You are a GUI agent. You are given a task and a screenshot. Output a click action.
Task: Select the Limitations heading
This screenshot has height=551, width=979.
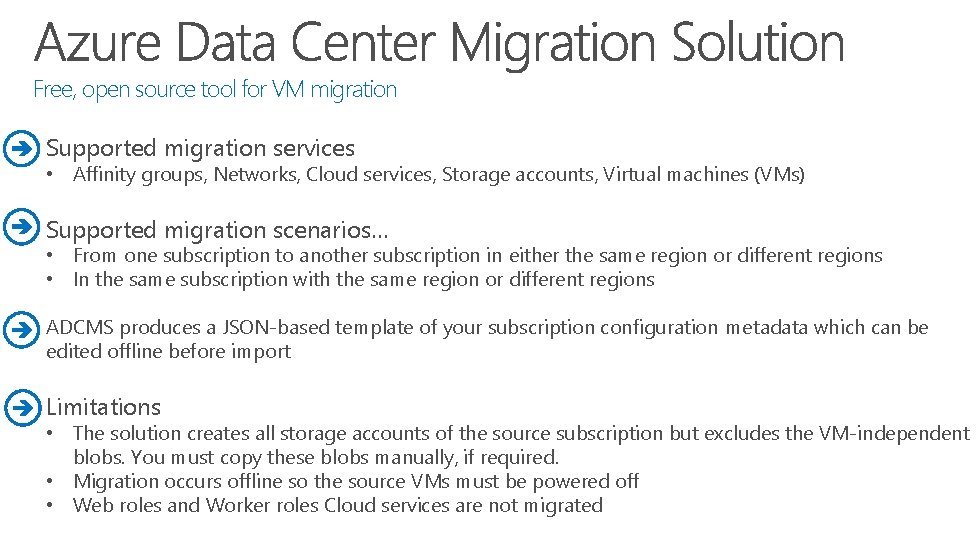(x=103, y=407)
